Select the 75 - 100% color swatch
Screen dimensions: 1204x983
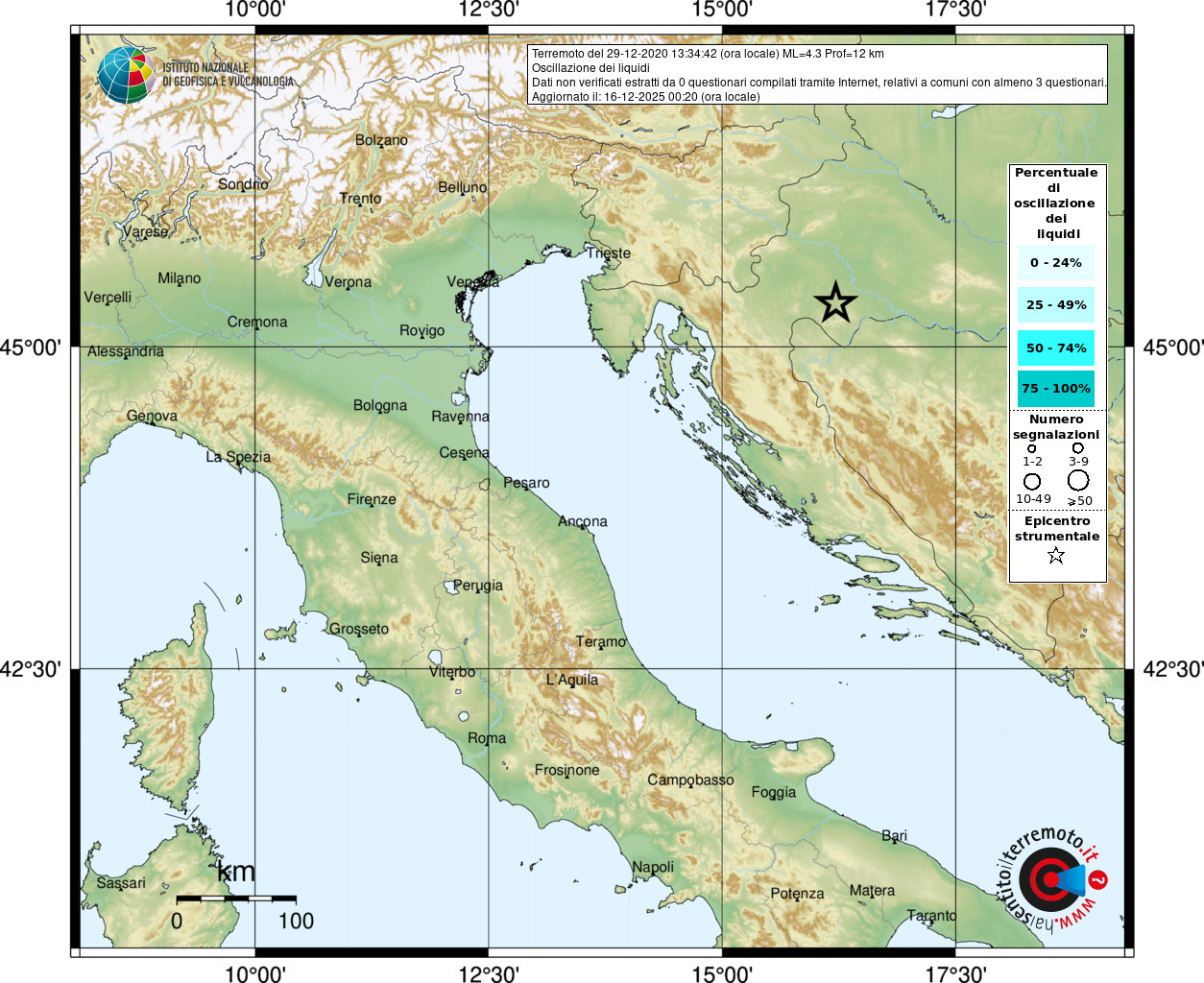(x=1056, y=388)
